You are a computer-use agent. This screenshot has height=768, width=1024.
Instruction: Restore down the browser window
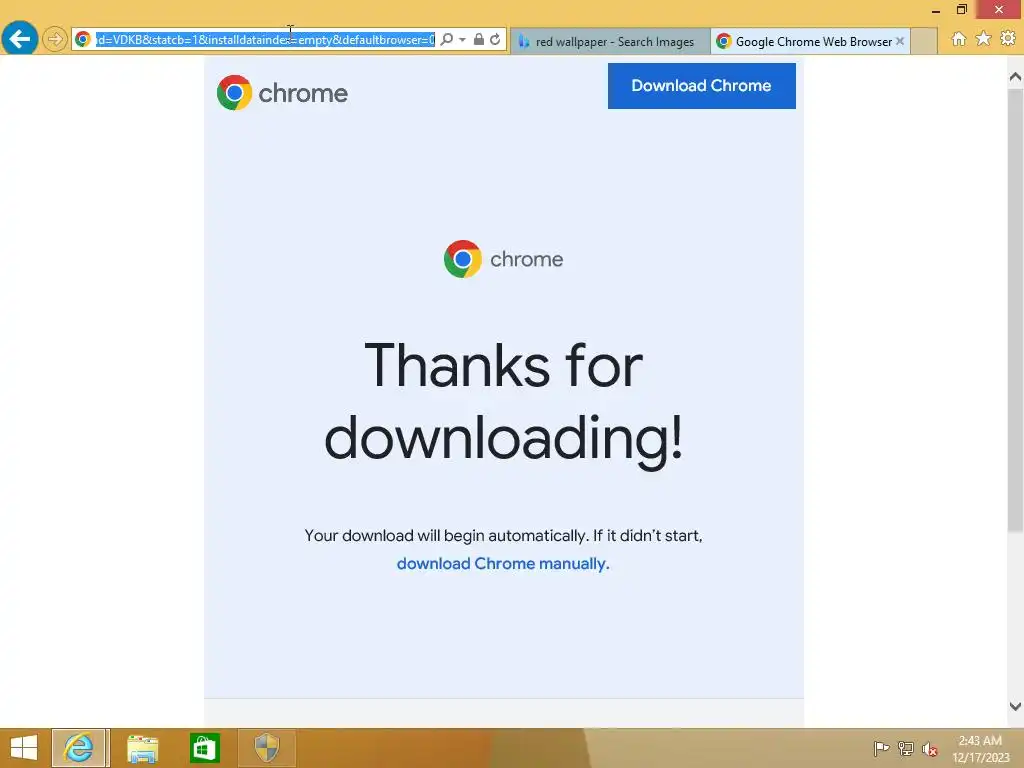961,9
